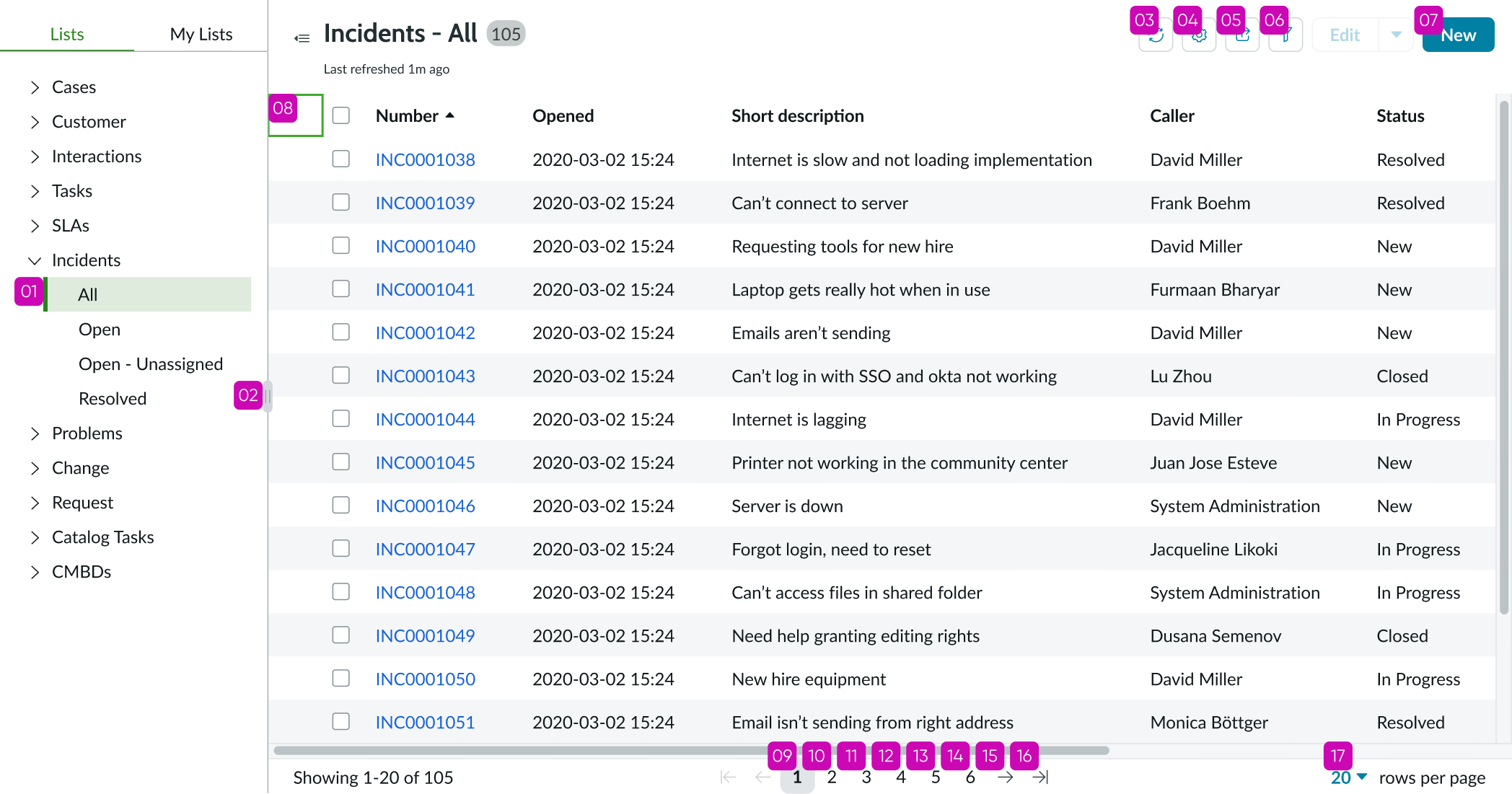
Task: Jump to the last page of results
Action: (1041, 777)
